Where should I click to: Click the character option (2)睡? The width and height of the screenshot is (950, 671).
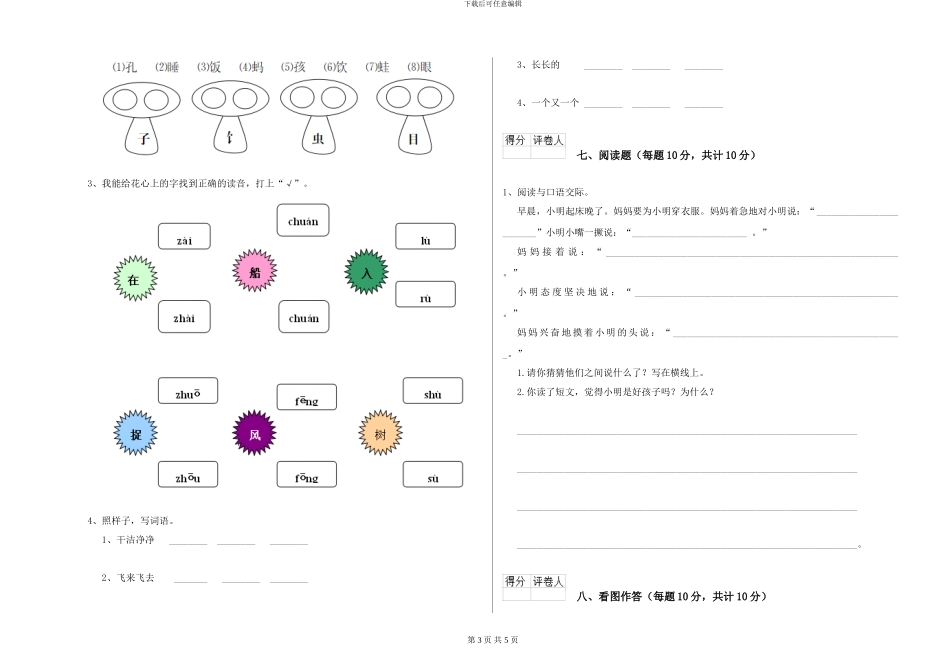pyautogui.click(x=167, y=67)
